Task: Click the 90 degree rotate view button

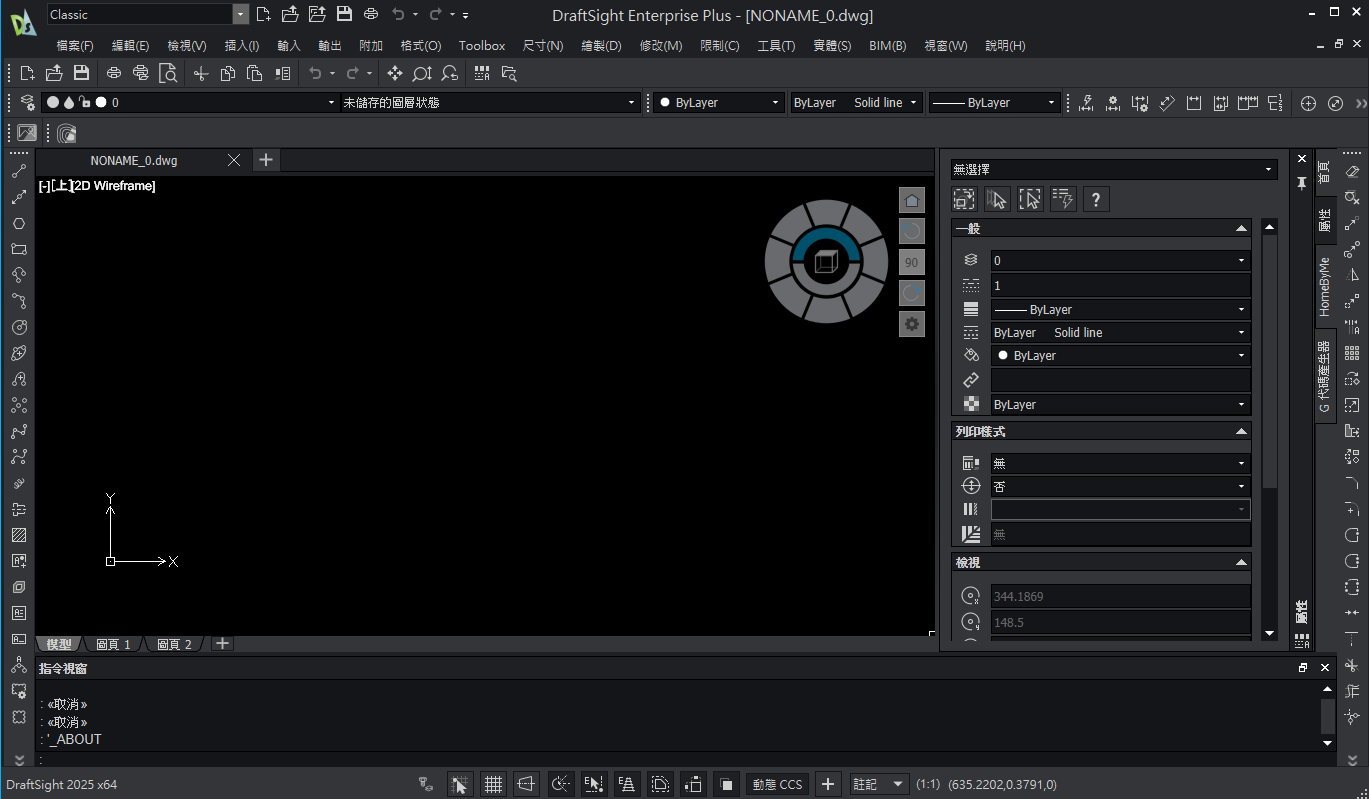Action: (912, 262)
